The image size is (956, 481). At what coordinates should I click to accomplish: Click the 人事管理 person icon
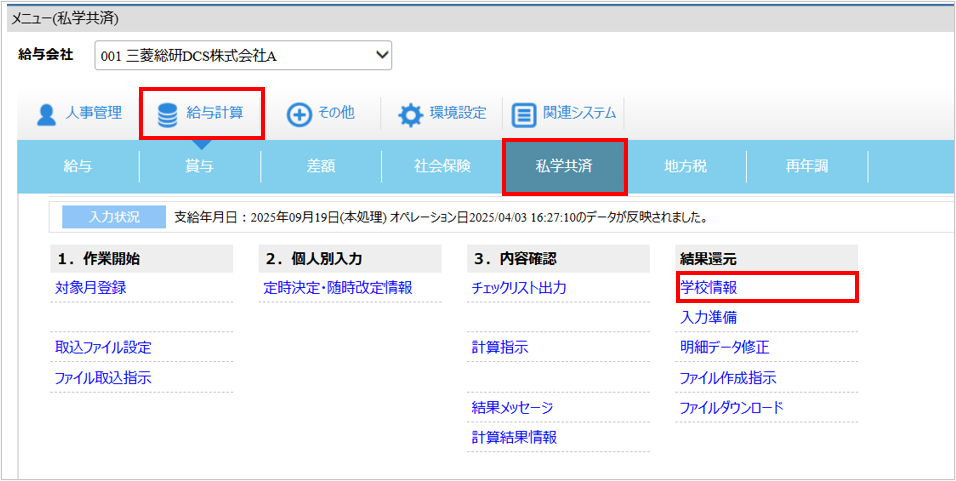coord(47,115)
